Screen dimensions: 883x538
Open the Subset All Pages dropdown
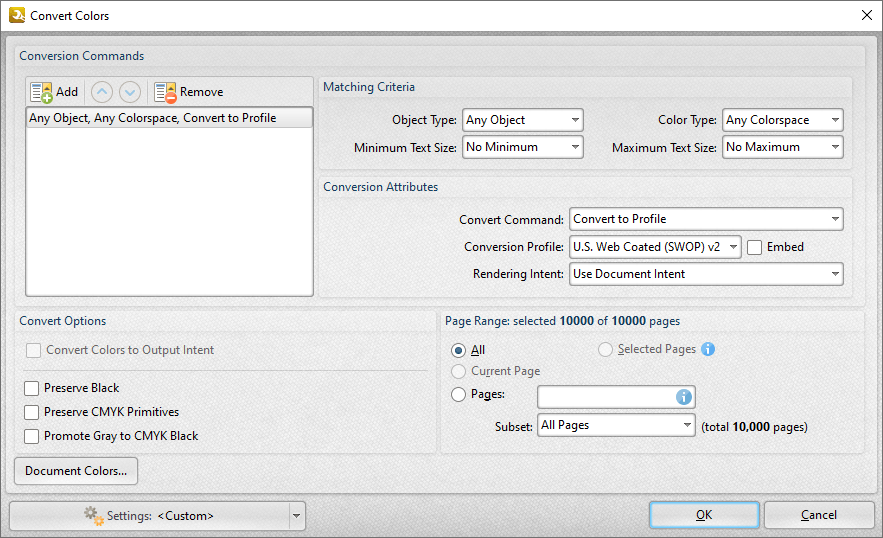pos(617,425)
